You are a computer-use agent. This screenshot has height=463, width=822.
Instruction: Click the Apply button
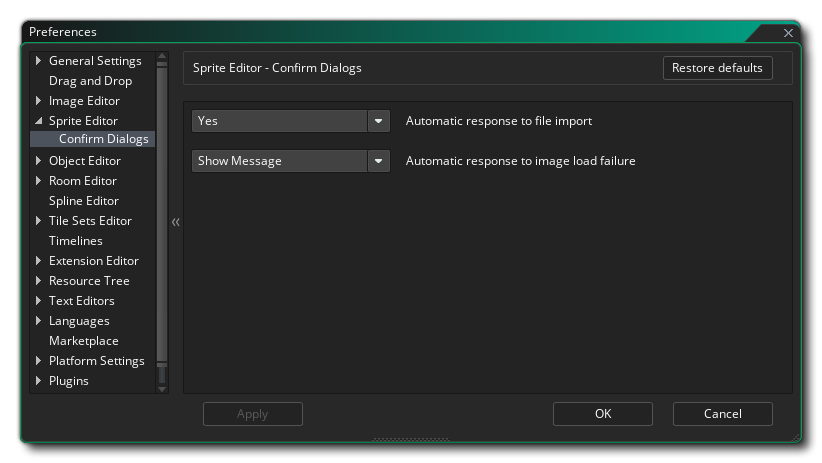coord(252,414)
